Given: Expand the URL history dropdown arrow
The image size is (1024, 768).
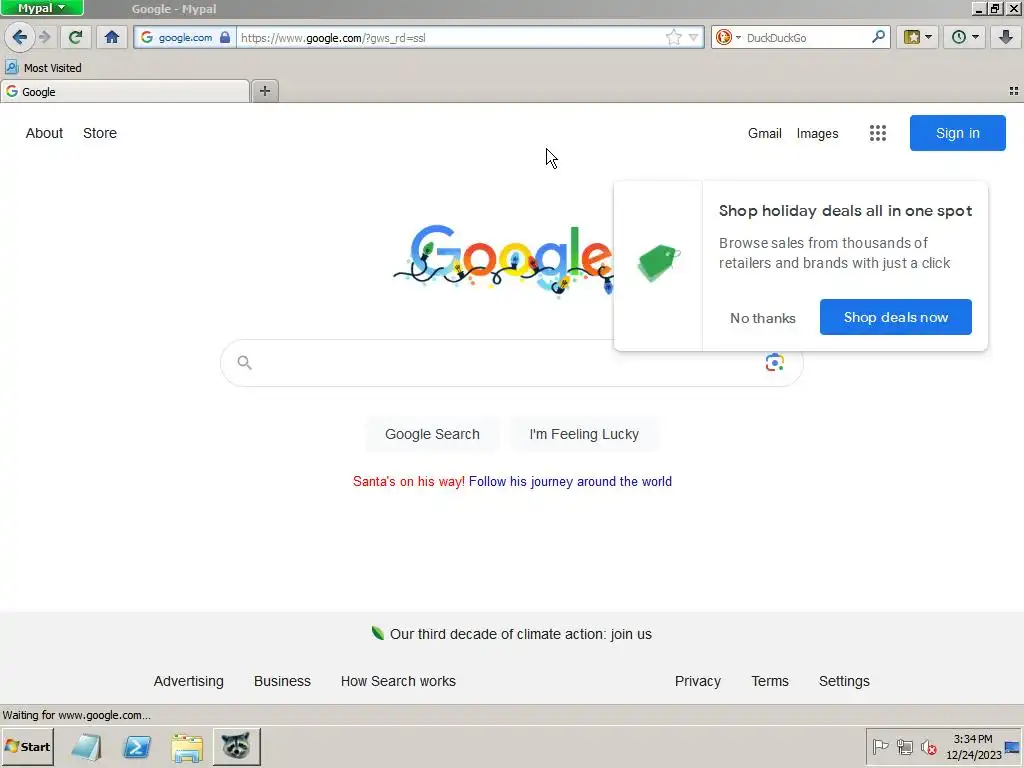Looking at the screenshot, I should [694, 38].
